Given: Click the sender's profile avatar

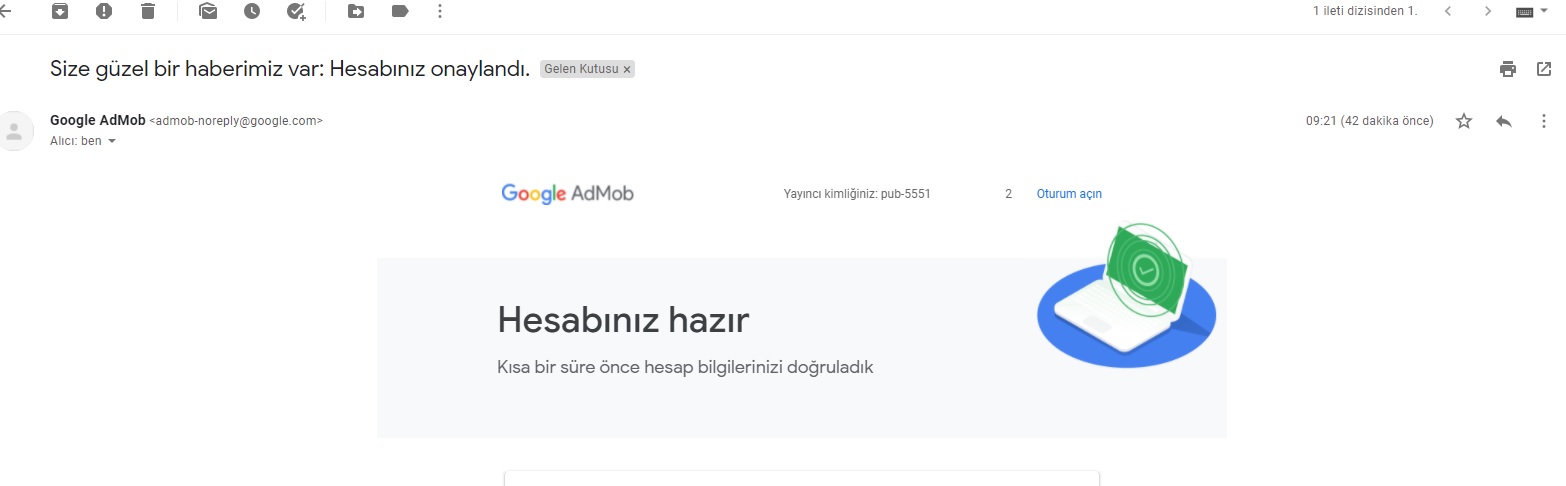Looking at the screenshot, I should pyautogui.click(x=14, y=131).
